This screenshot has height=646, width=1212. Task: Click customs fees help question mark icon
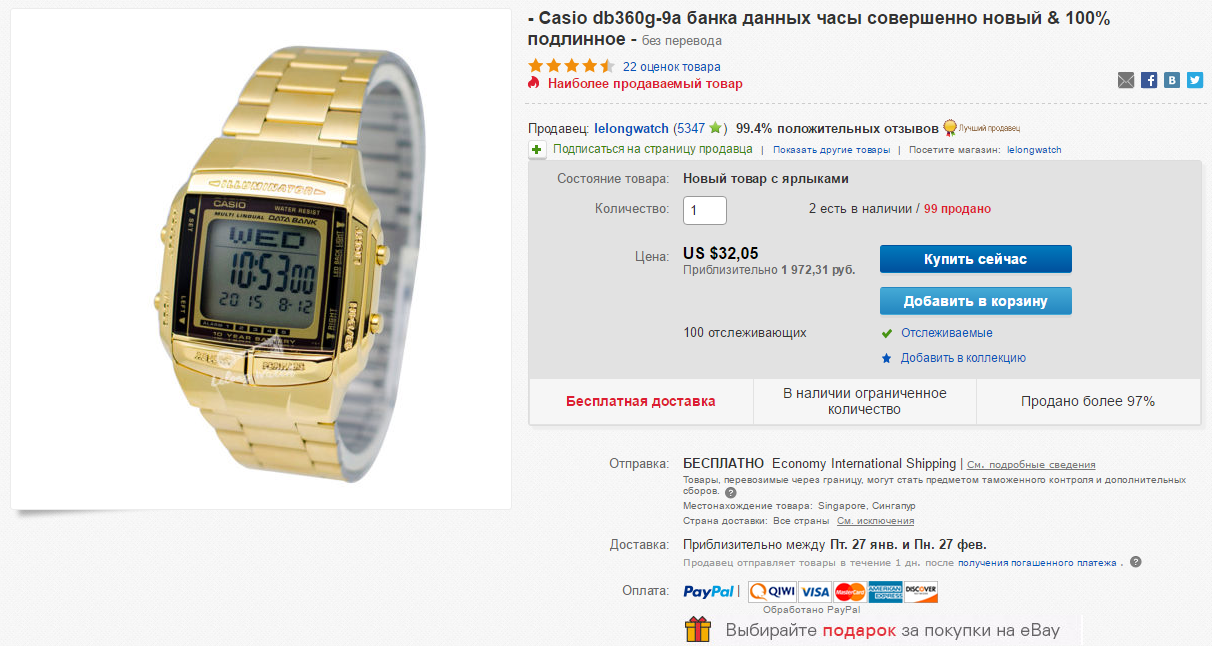(x=730, y=493)
